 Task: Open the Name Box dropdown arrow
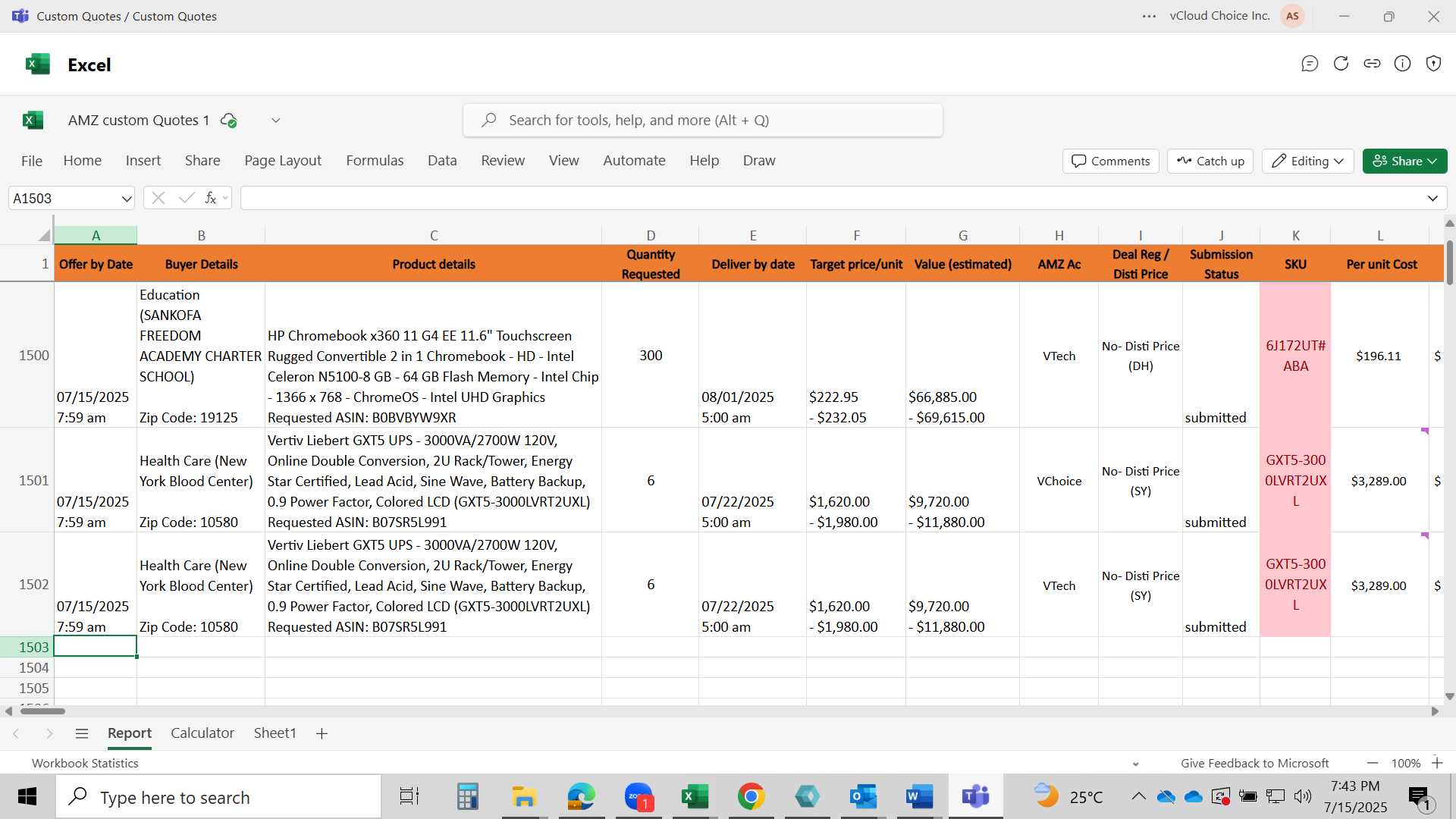click(x=126, y=199)
